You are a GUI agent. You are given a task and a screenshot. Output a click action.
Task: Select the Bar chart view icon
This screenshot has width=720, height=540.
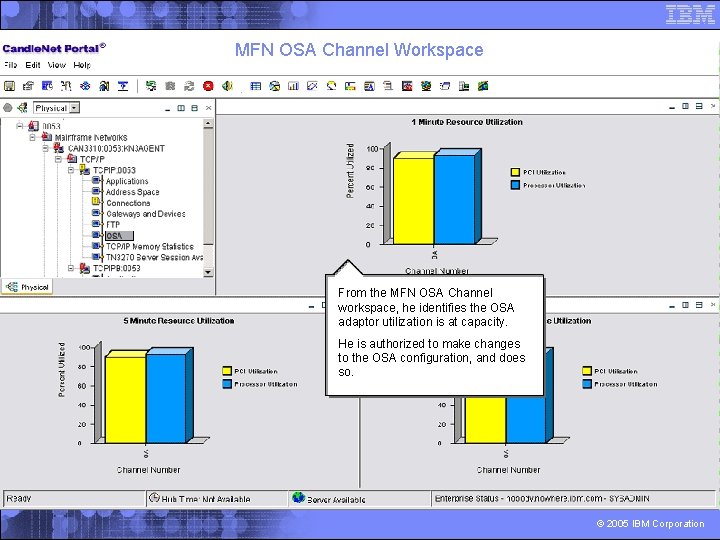293,86
